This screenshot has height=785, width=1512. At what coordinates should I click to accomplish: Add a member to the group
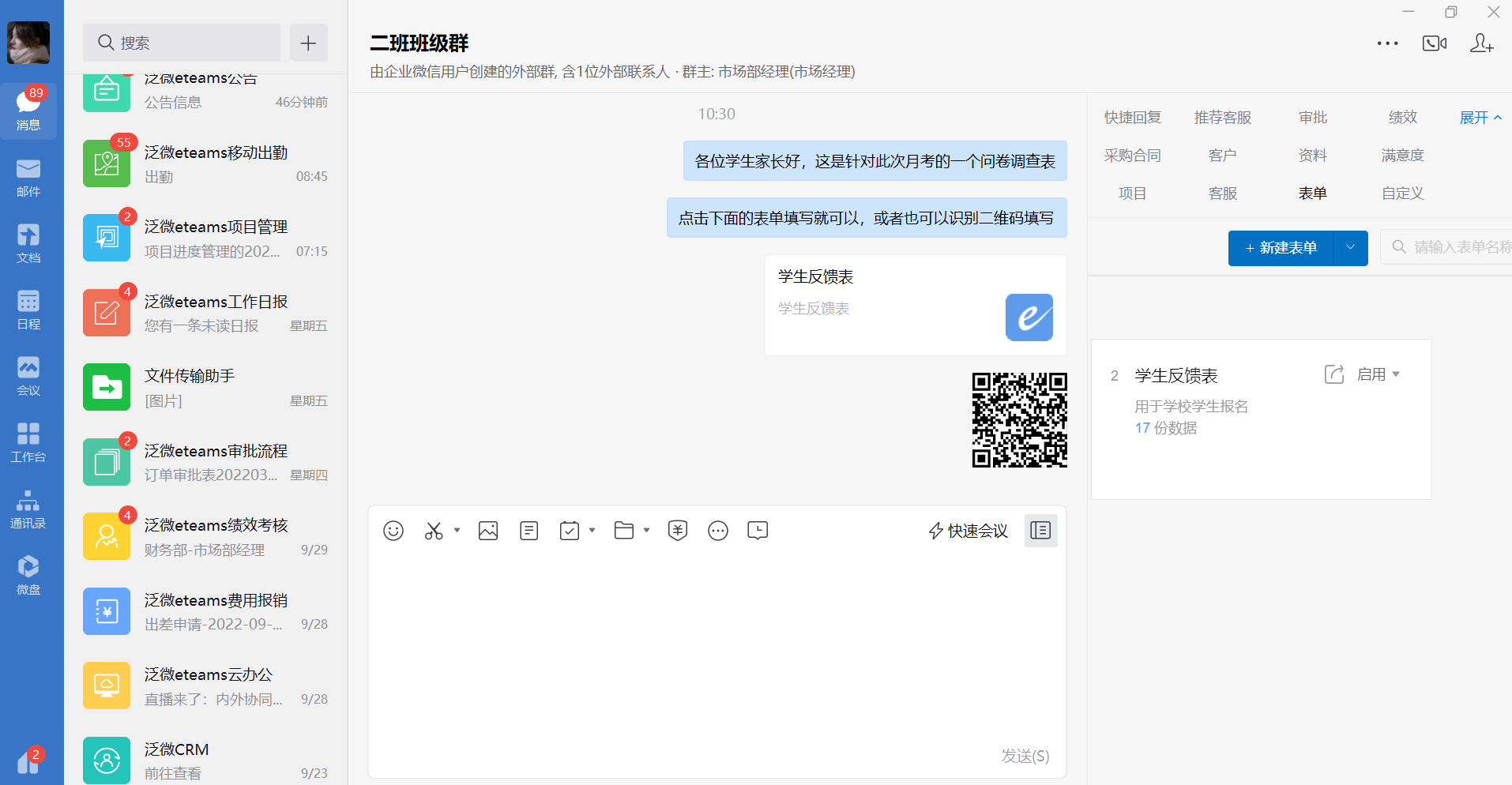(x=1481, y=43)
